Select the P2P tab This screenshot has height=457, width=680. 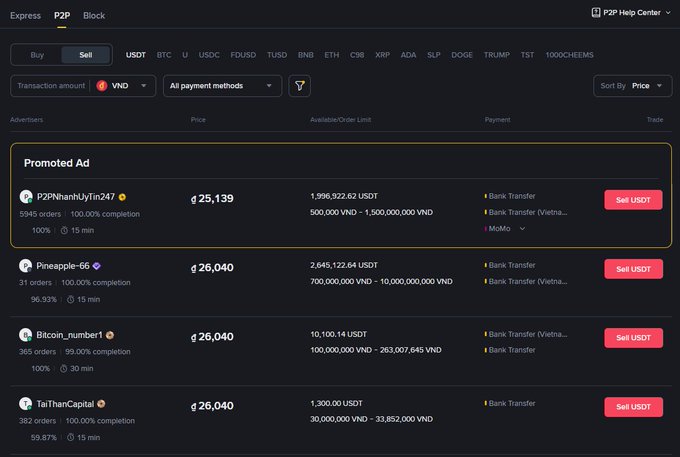click(62, 16)
